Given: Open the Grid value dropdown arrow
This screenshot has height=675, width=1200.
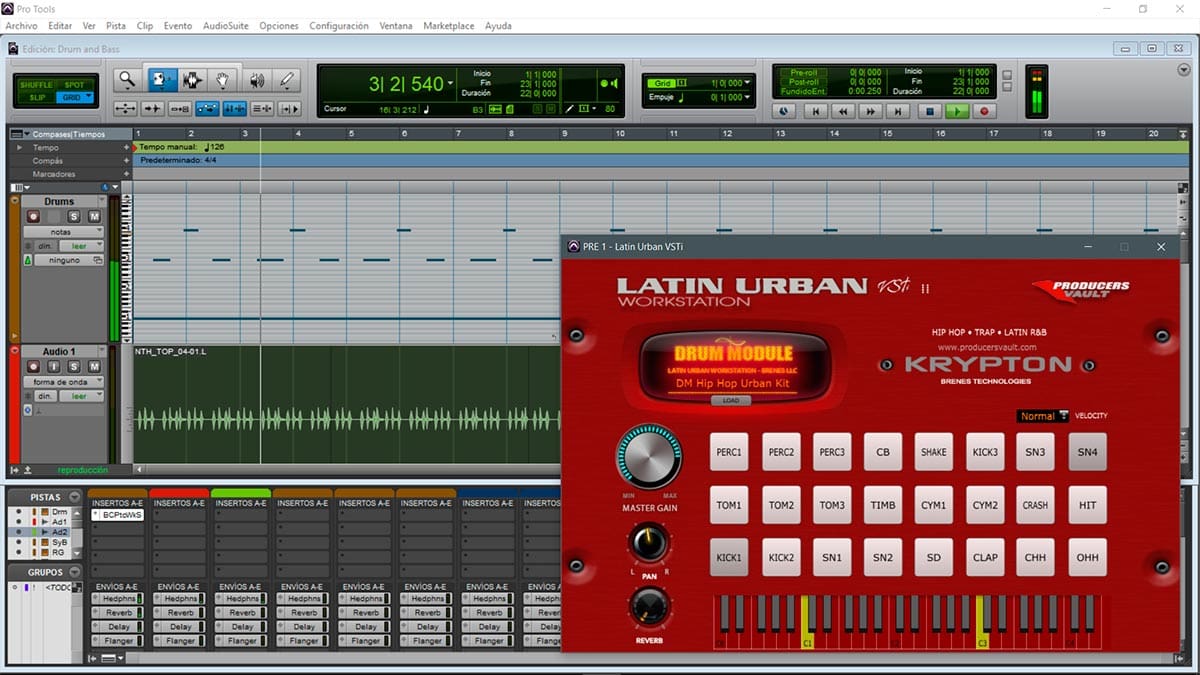Looking at the screenshot, I should (x=746, y=83).
